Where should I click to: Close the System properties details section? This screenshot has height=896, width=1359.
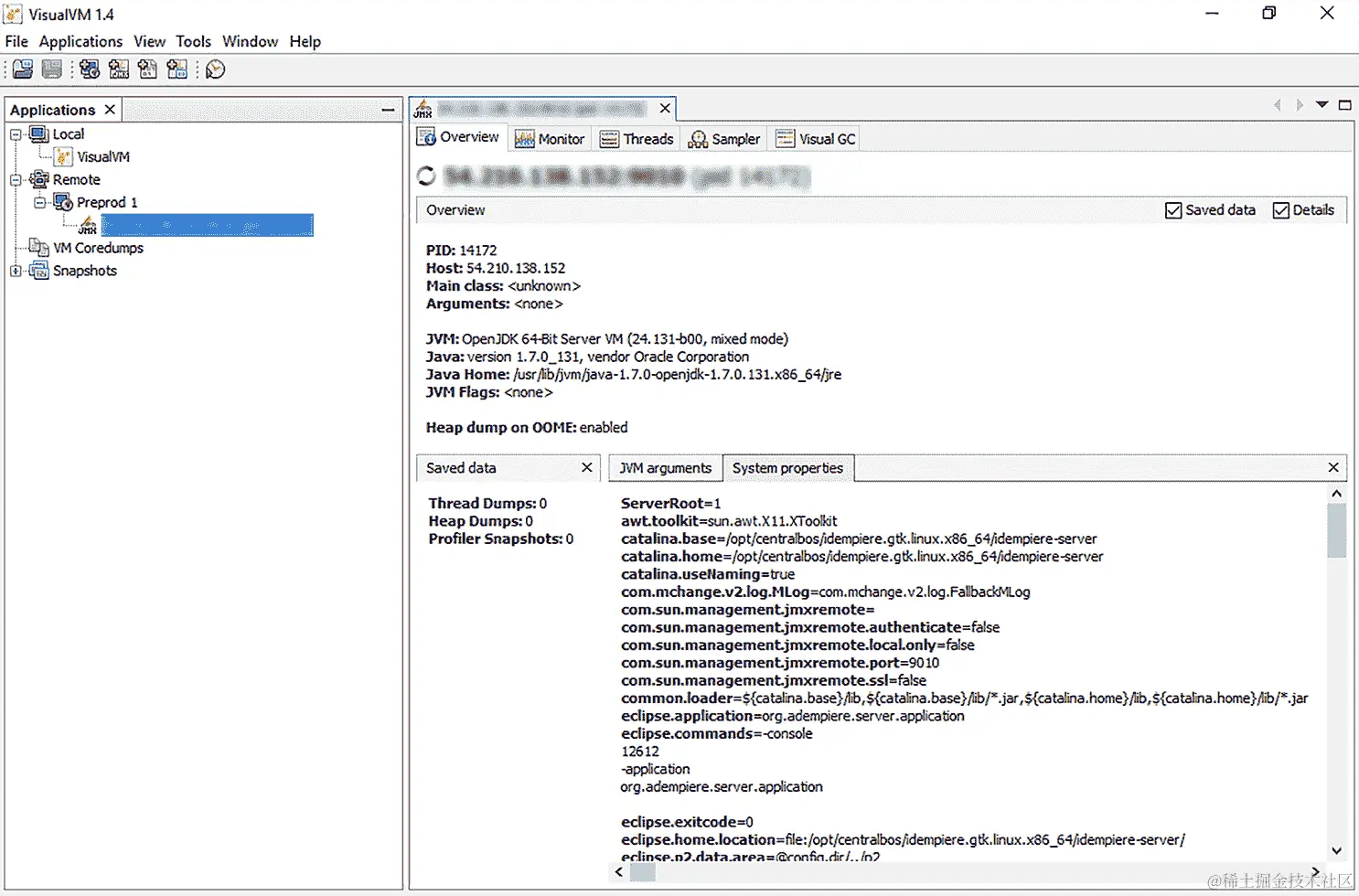pyautogui.click(x=1333, y=467)
